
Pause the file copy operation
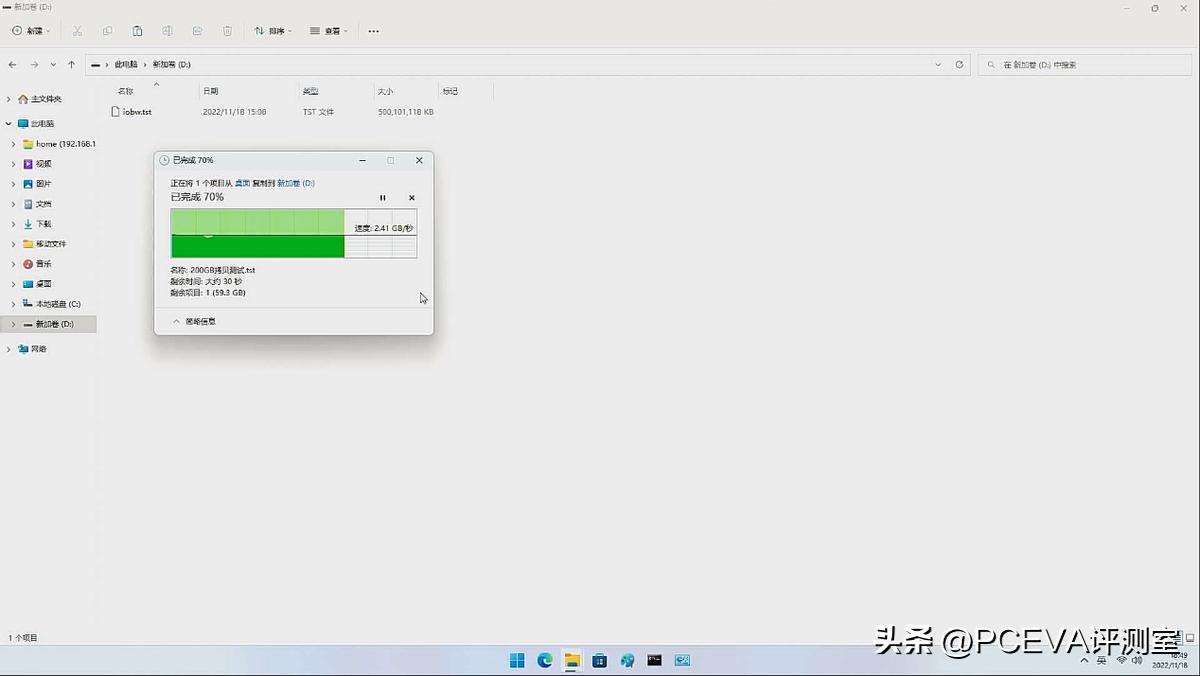pyautogui.click(x=383, y=197)
